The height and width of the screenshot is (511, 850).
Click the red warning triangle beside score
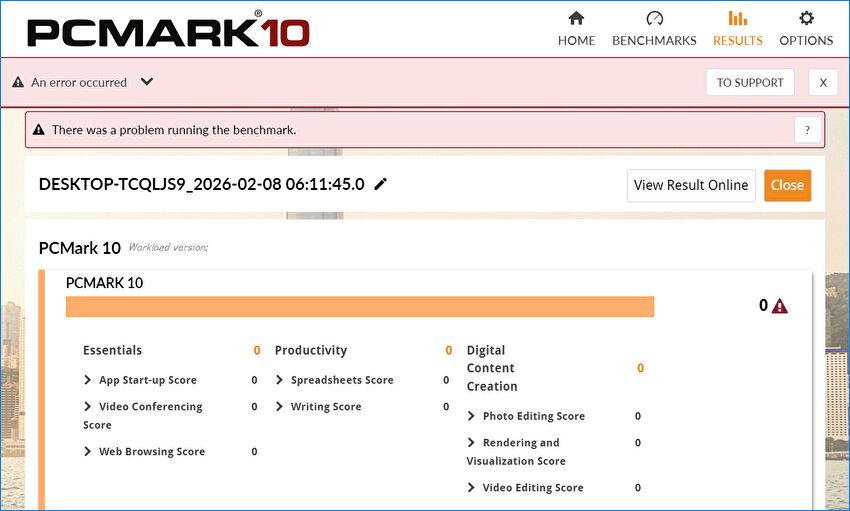[x=780, y=306]
